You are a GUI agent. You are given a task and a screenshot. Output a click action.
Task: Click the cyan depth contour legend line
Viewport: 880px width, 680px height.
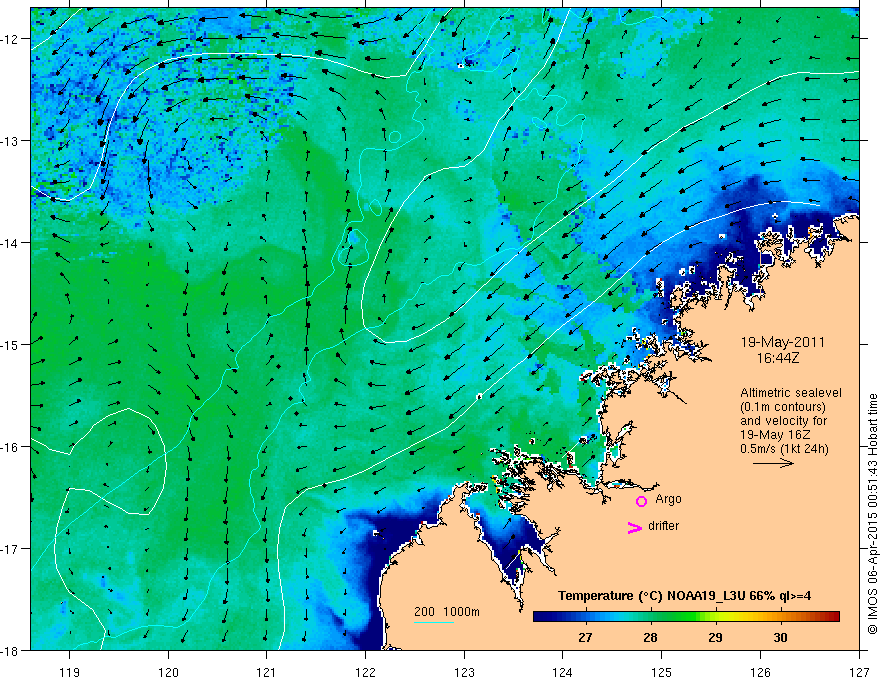point(434,622)
